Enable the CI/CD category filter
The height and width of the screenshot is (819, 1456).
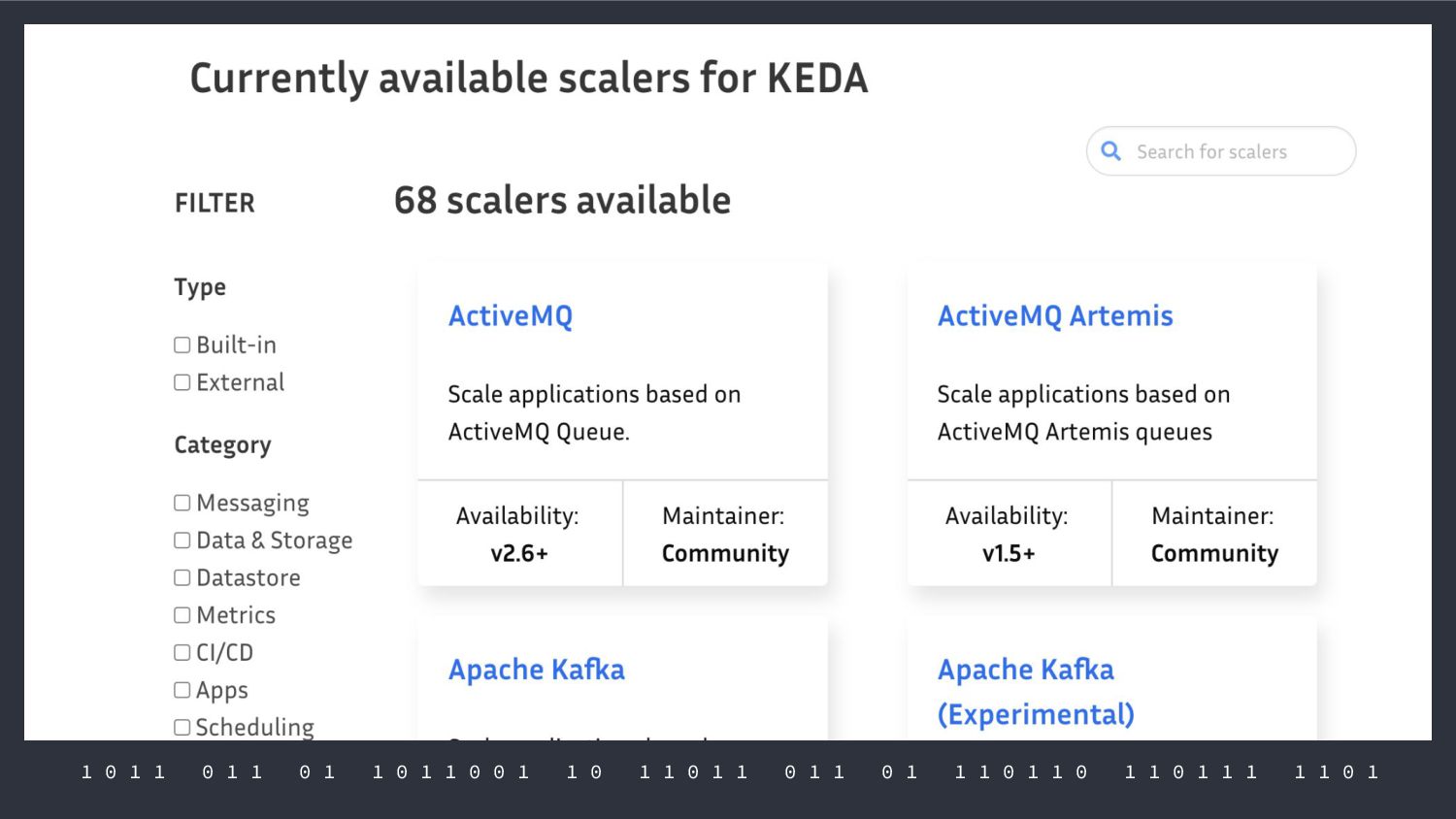click(x=182, y=652)
